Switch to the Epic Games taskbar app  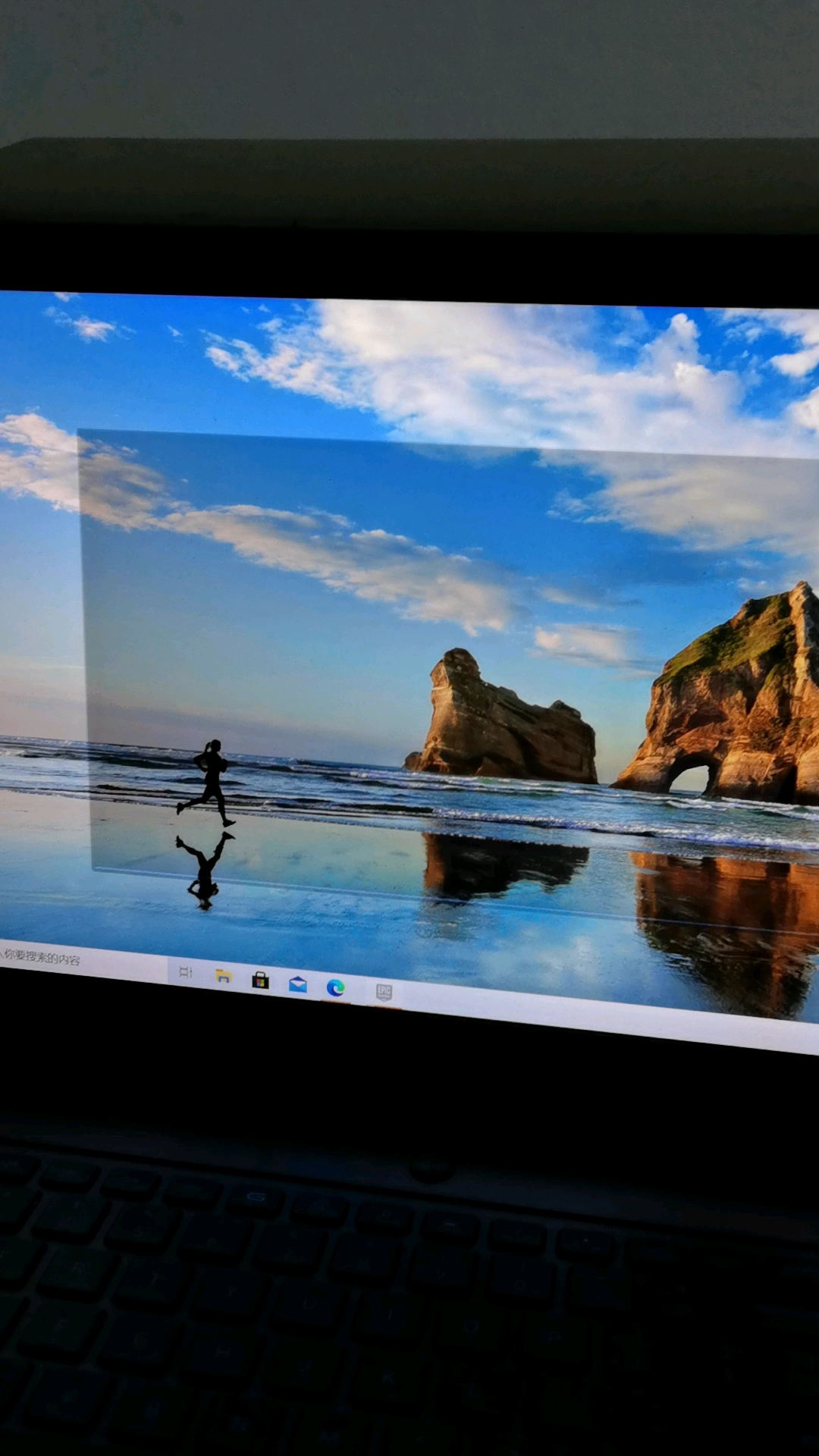[x=384, y=992]
